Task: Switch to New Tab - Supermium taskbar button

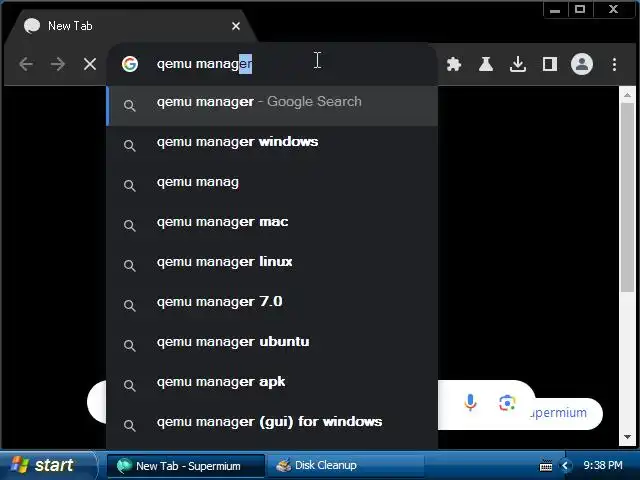Action: [186, 466]
